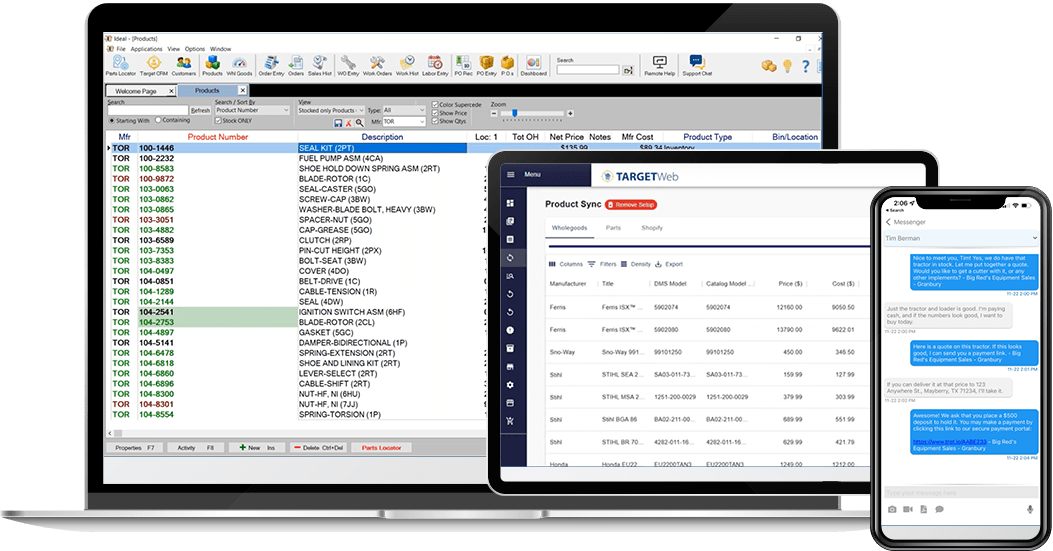The width and height of the screenshot is (1053, 551).
Task: Click Type your message field on phone
Action: tap(960, 493)
